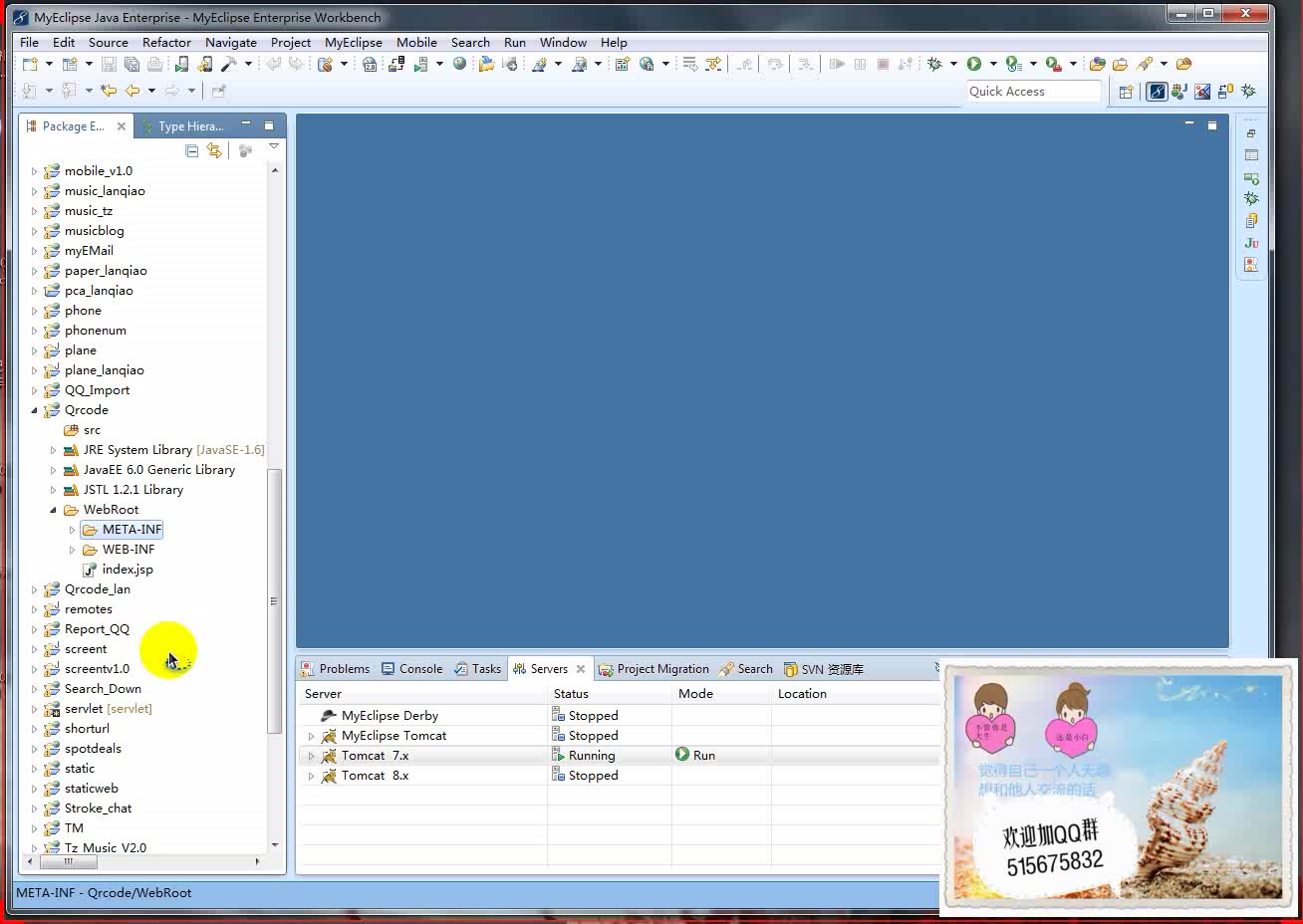1303x924 pixels.
Task: Minimize the Package Explorer panel
Action: (x=246, y=124)
